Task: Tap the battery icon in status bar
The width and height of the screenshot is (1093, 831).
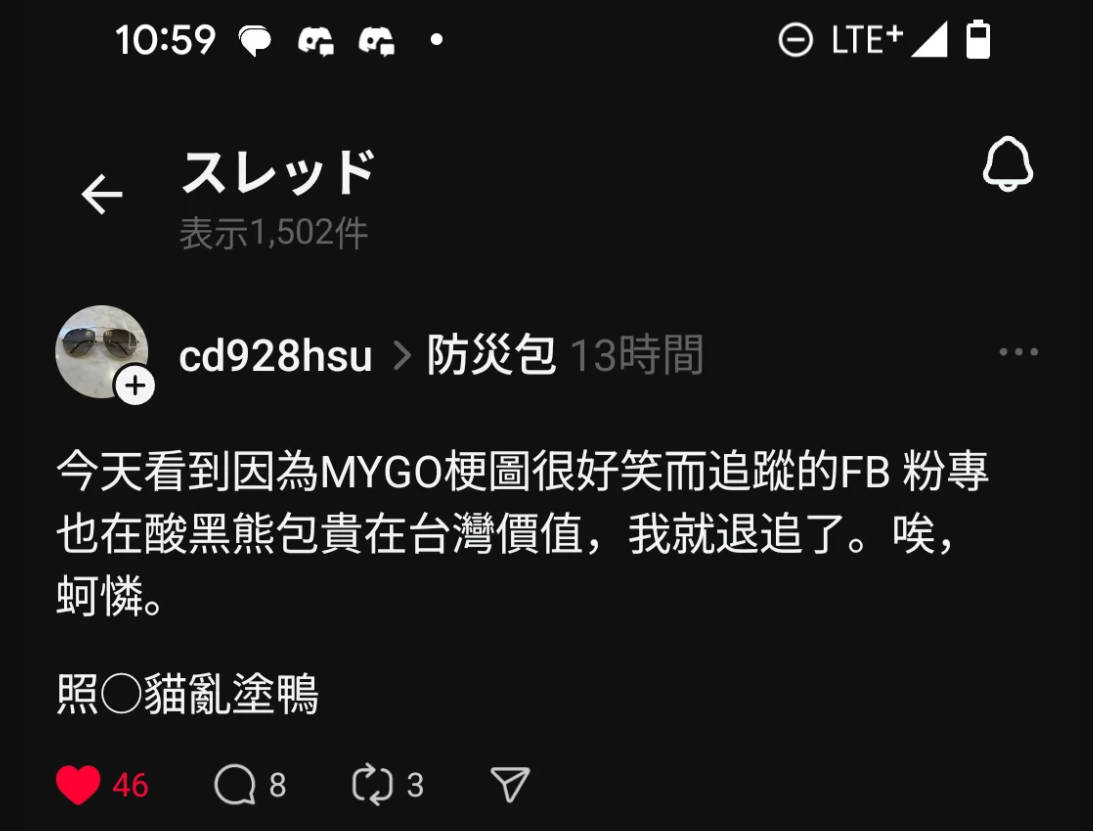Action: (x=978, y=40)
